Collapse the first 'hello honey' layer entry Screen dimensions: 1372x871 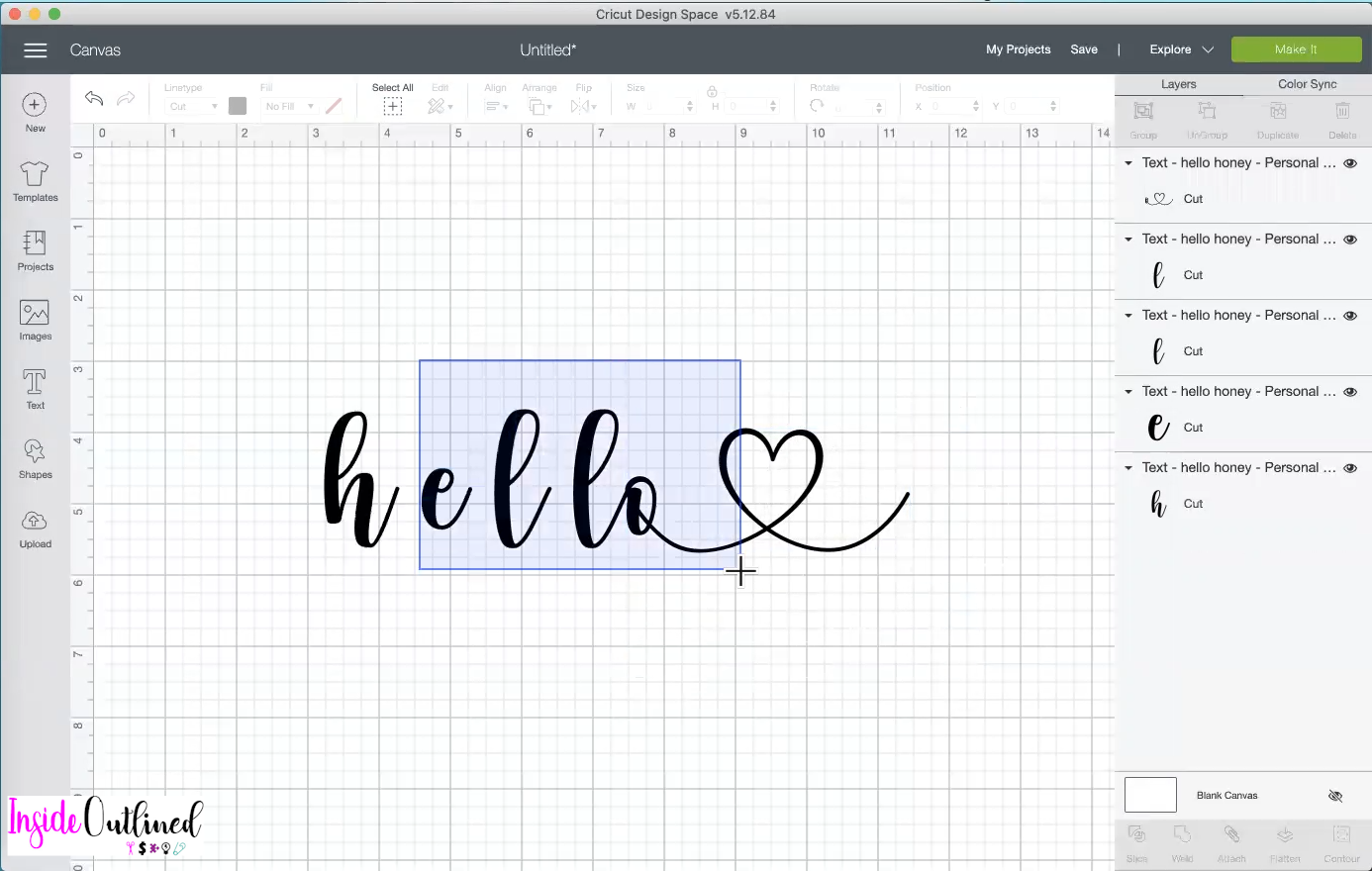pos(1127,162)
